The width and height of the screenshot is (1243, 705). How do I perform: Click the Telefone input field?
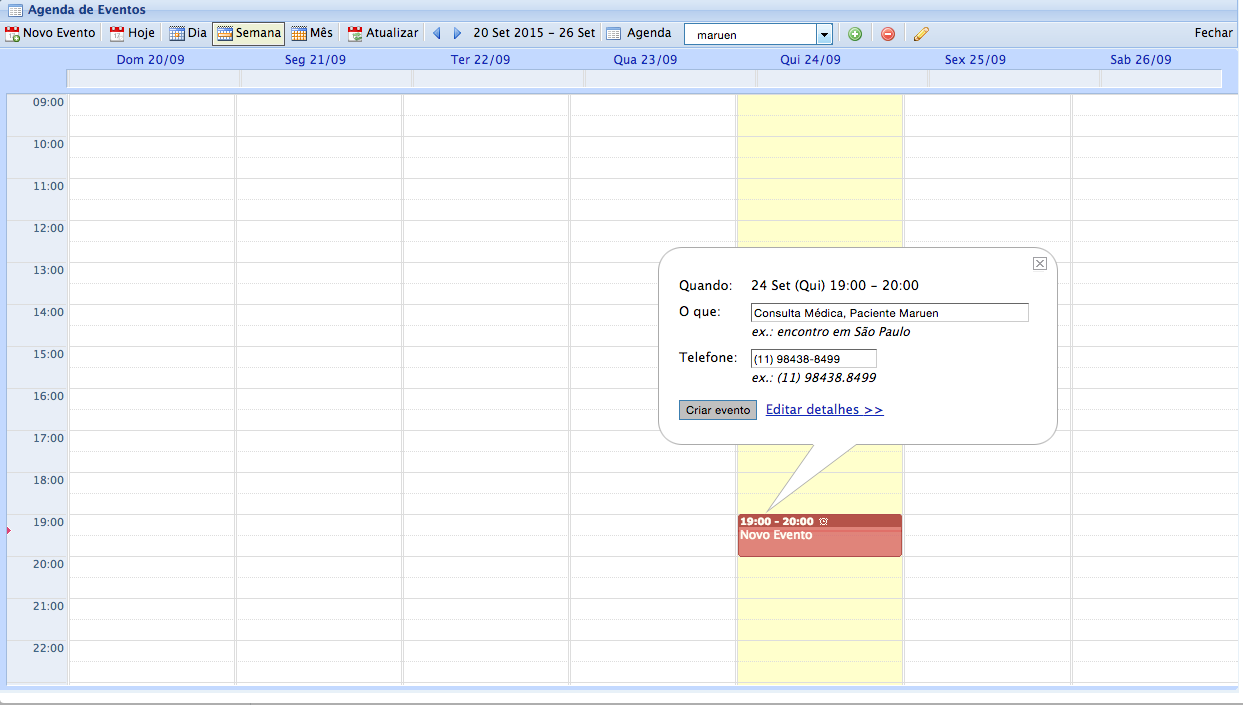813,359
